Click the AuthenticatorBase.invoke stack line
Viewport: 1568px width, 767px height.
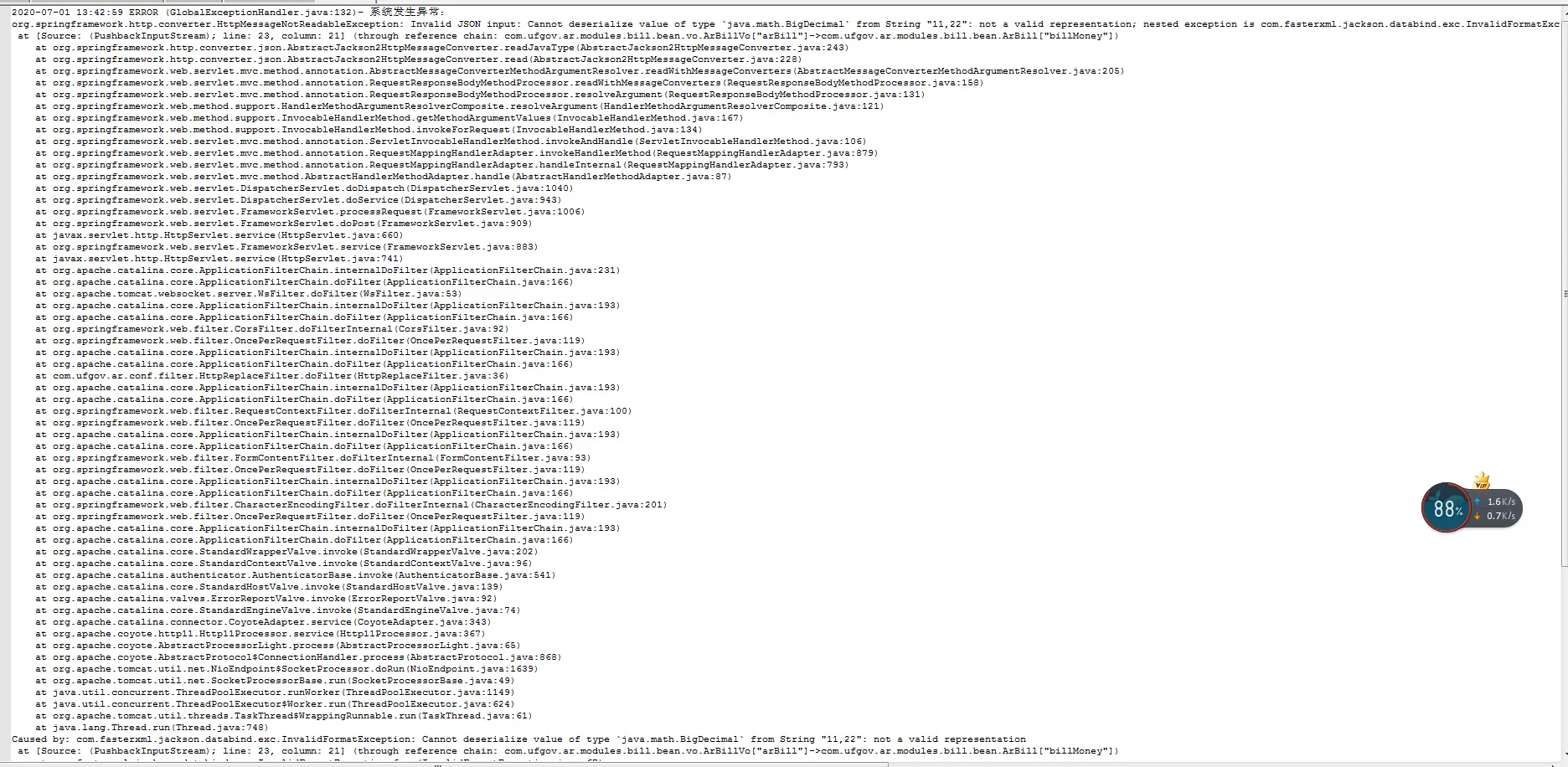[295, 575]
